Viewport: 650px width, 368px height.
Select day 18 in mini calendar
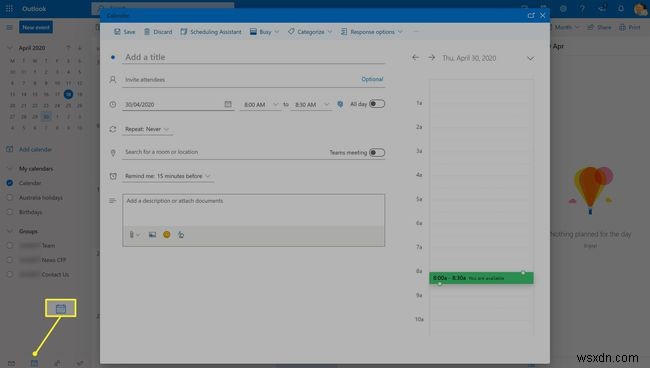click(68, 94)
